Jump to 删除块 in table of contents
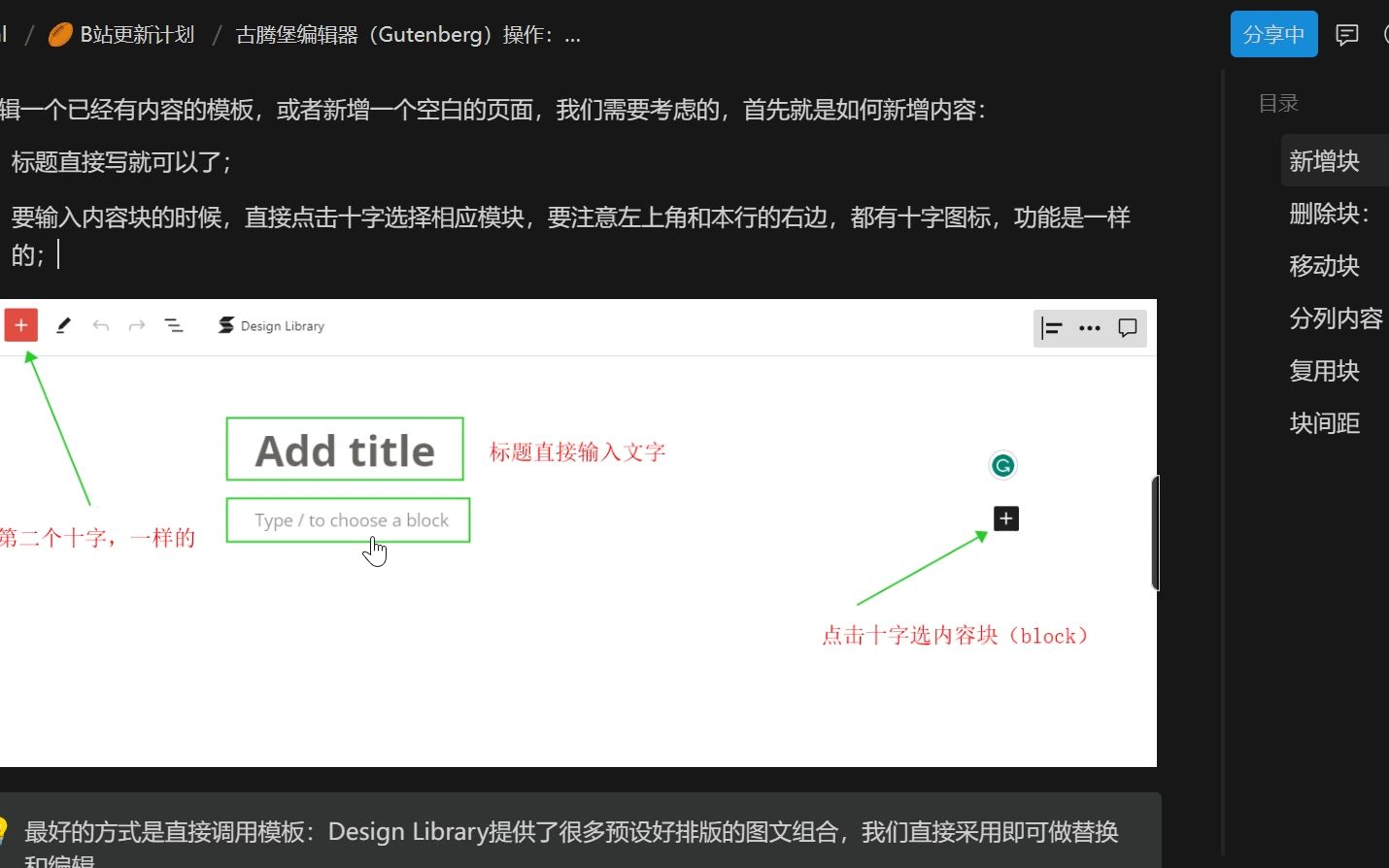The height and width of the screenshot is (868, 1389). point(1330,214)
